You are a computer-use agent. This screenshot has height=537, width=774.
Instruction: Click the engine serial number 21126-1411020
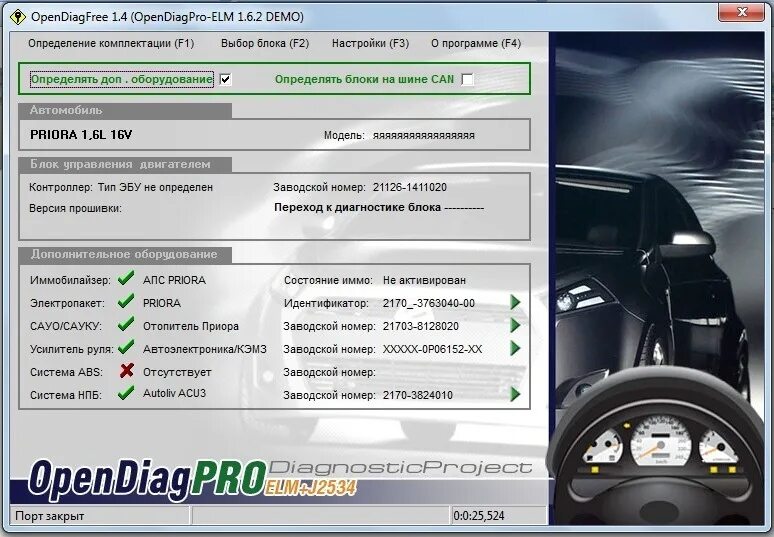pyautogui.click(x=410, y=188)
